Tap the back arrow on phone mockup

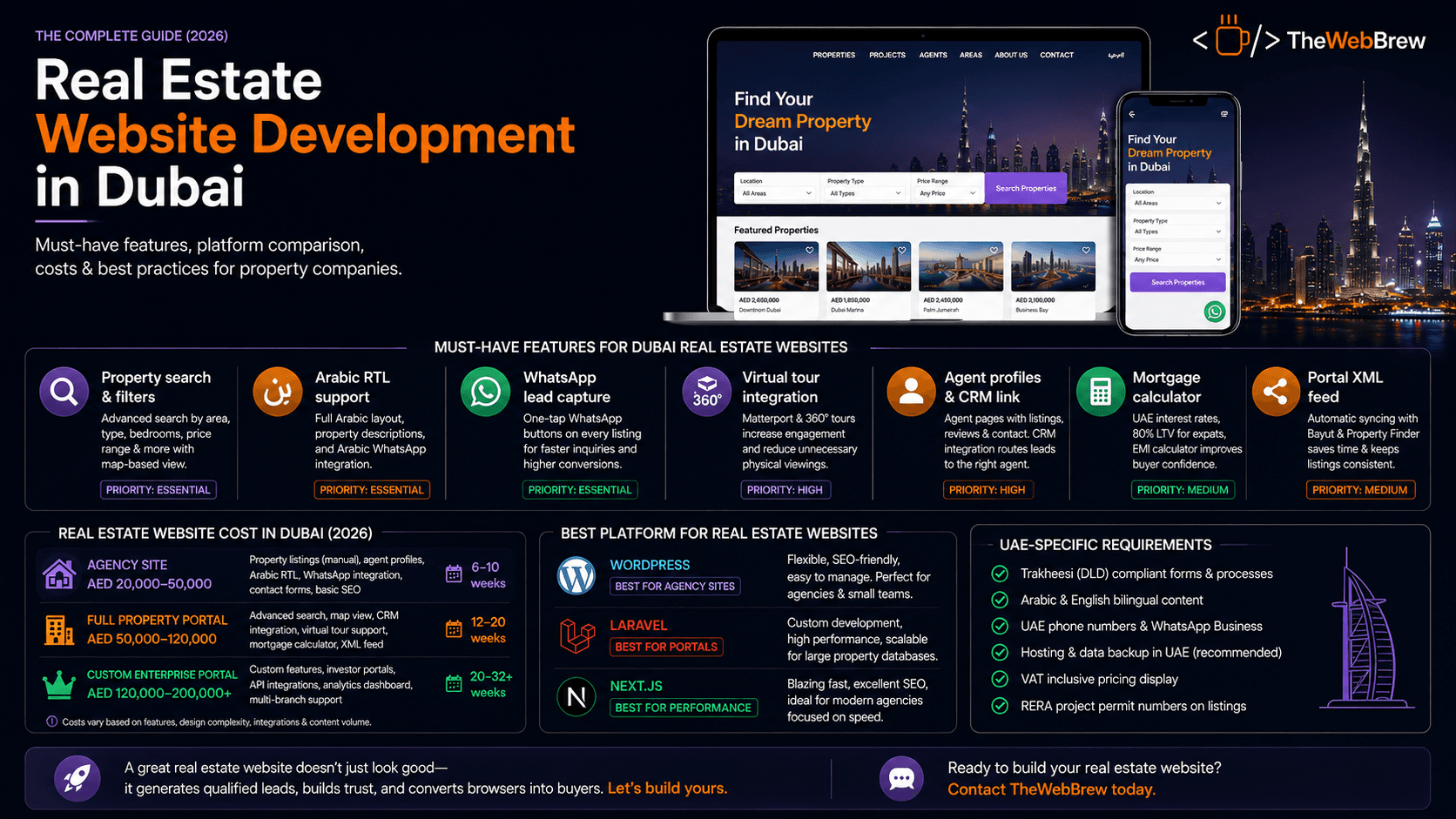[1132, 114]
